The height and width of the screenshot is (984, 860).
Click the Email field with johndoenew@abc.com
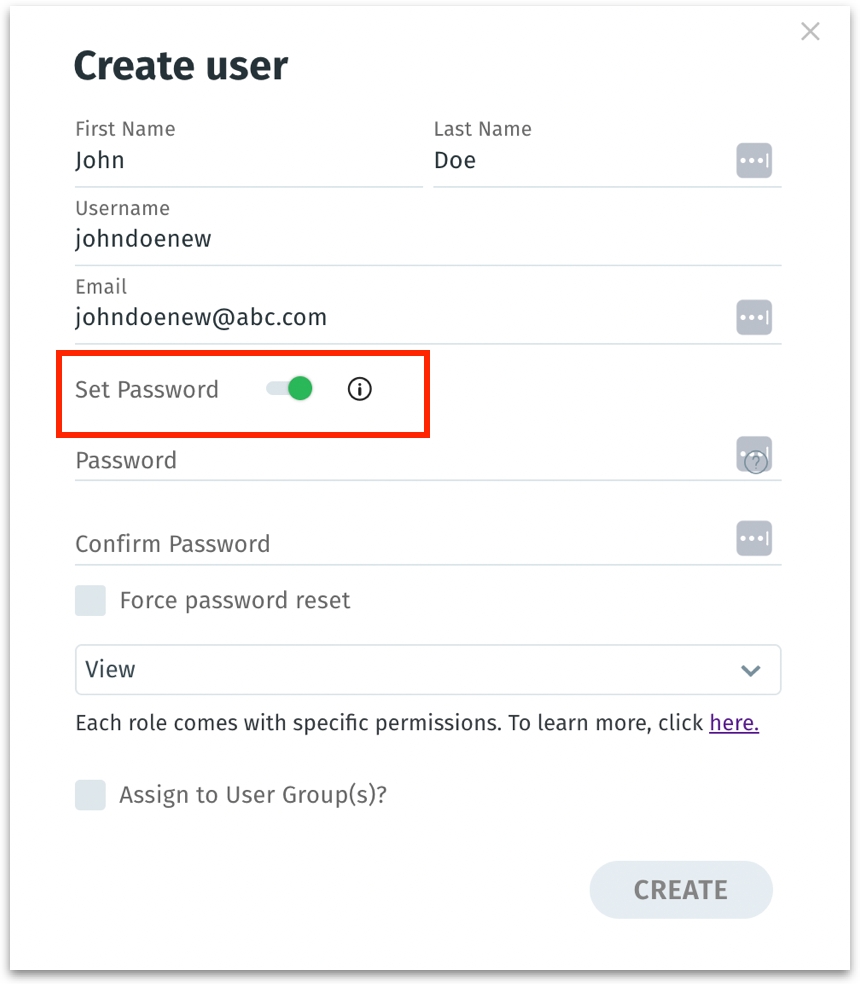tap(400, 318)
